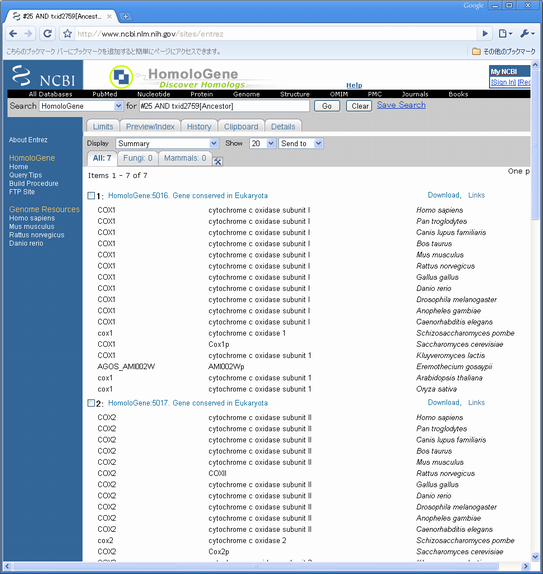Image resolution: width=543 pixels, height=574 pixels.
Task: Open All Databases in the database bar
Action: [x=51, y=94]
